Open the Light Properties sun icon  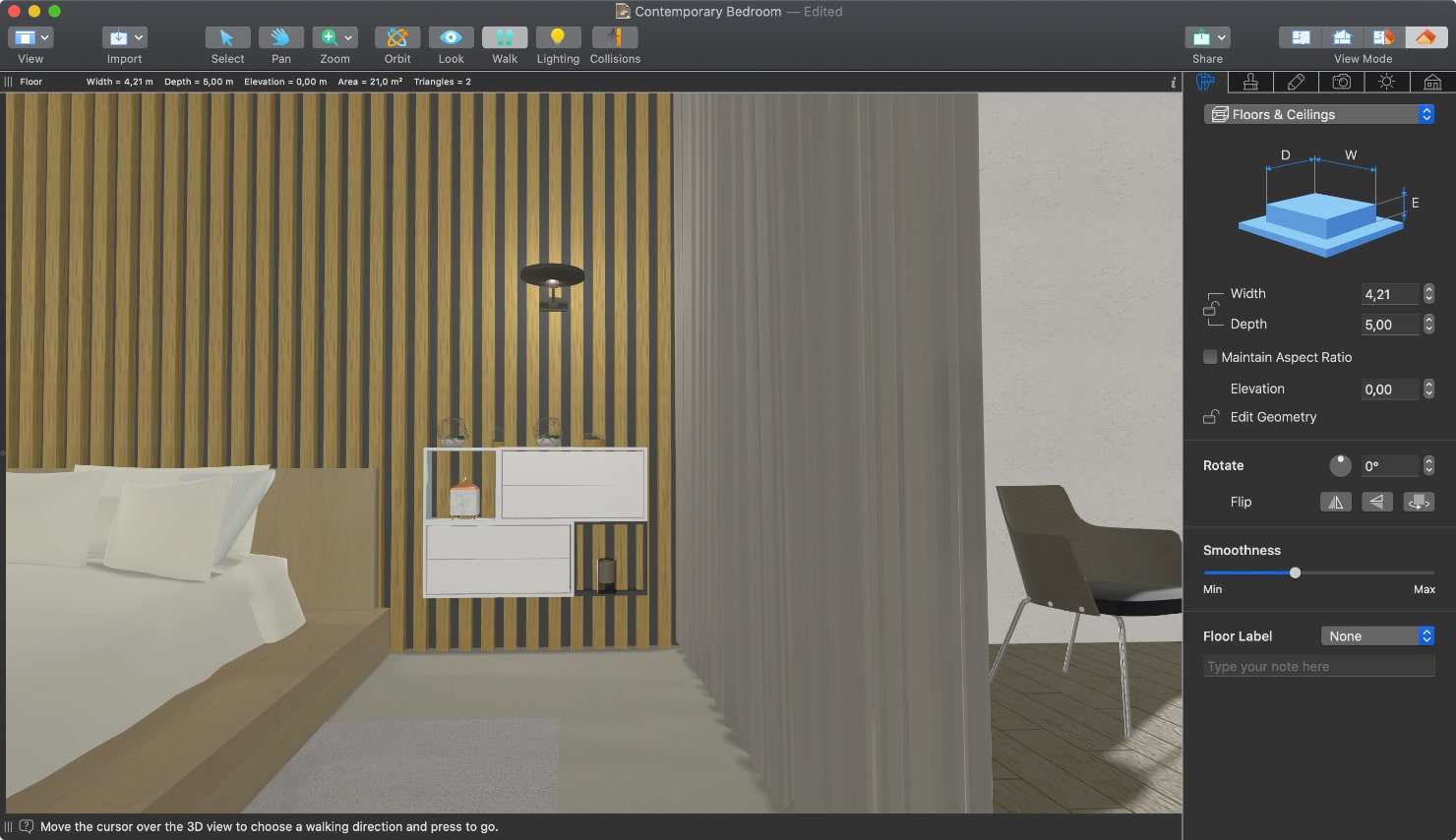(1387, 82)
